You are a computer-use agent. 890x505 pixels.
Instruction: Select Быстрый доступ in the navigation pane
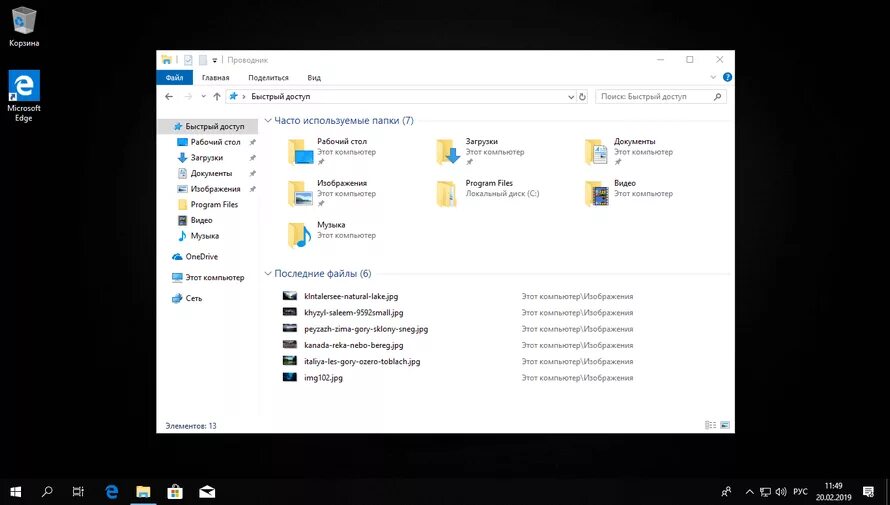point(208,127)
